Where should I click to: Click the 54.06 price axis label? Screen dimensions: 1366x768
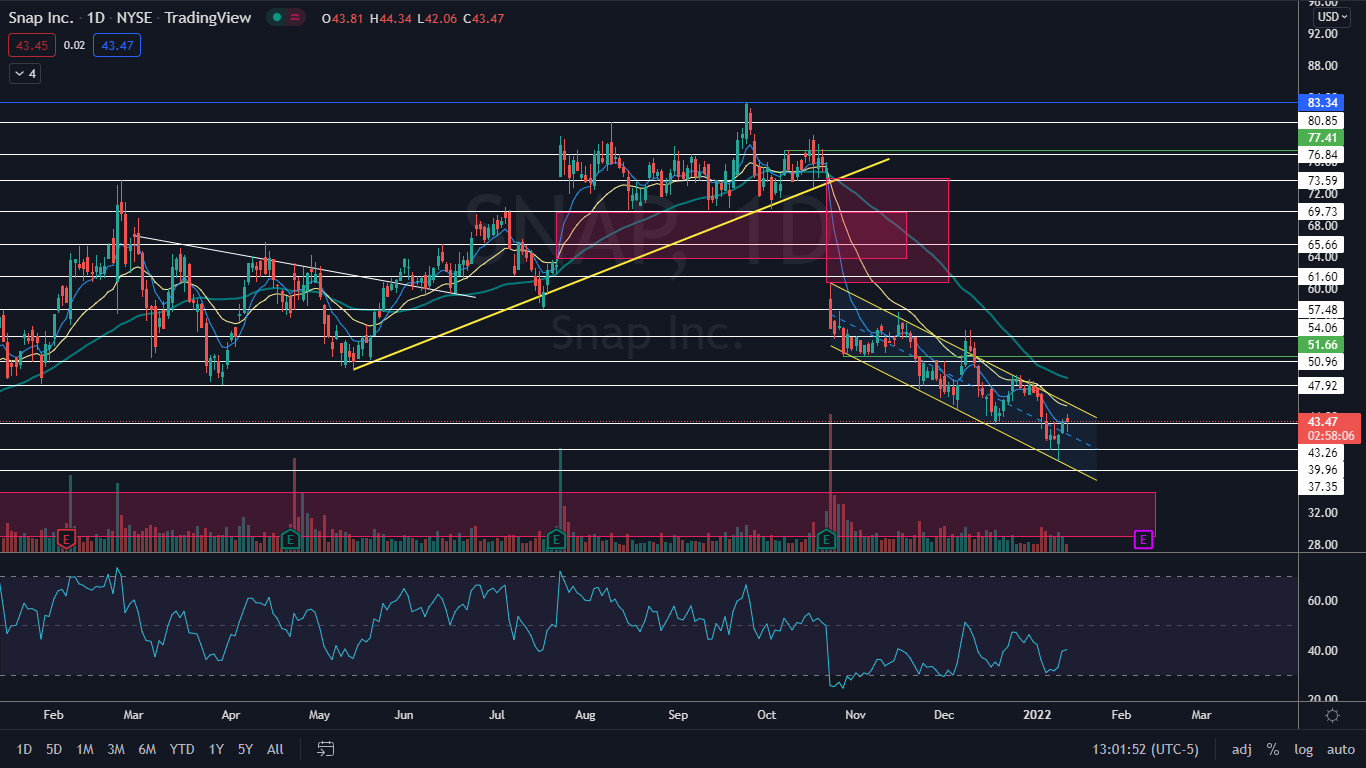(x=1322, y=327)
